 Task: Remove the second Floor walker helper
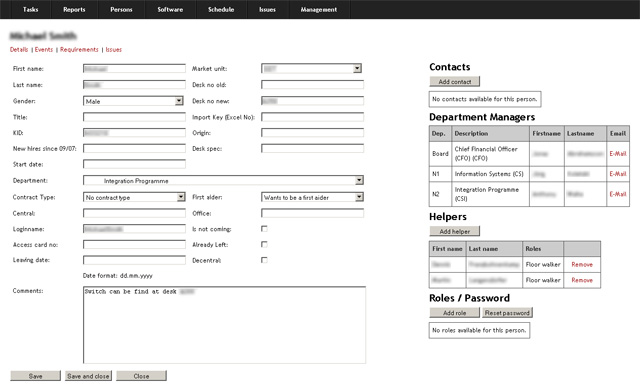[582, 280]
